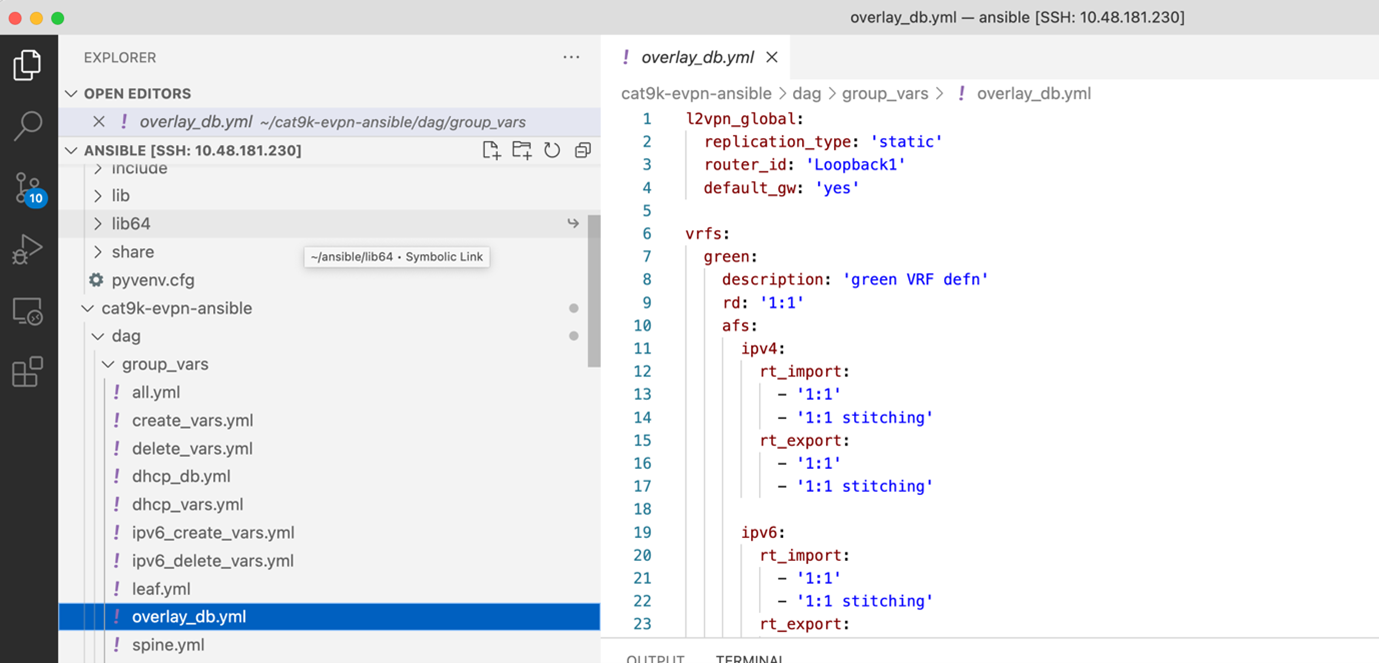Click the New File icon in explorer header
The image size is (1379, 663).
(491, 150)
